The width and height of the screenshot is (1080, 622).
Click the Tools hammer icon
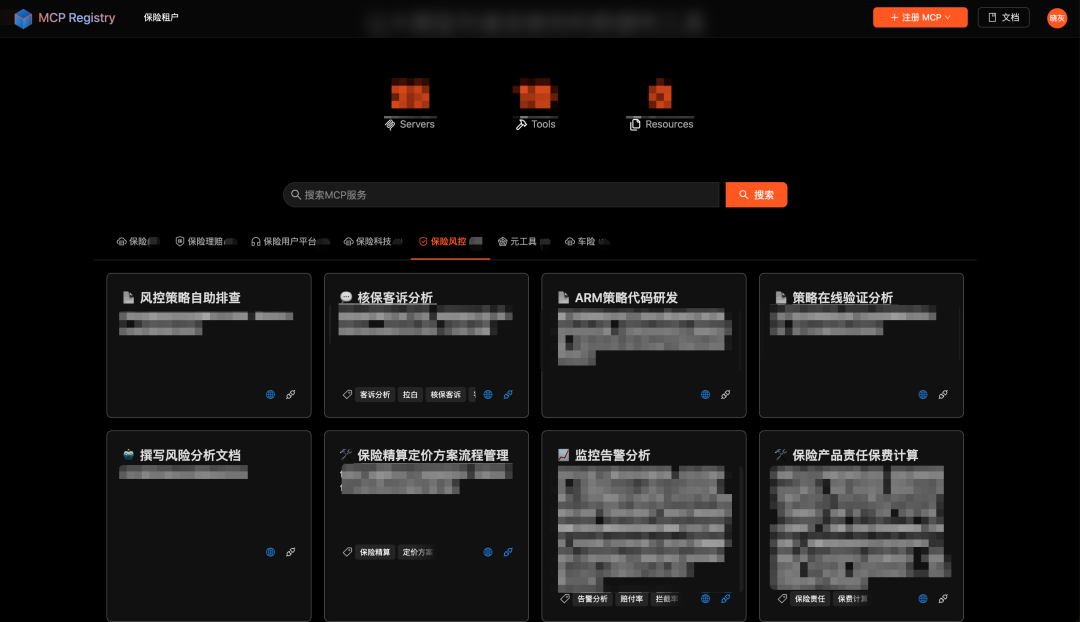[522, 123]
